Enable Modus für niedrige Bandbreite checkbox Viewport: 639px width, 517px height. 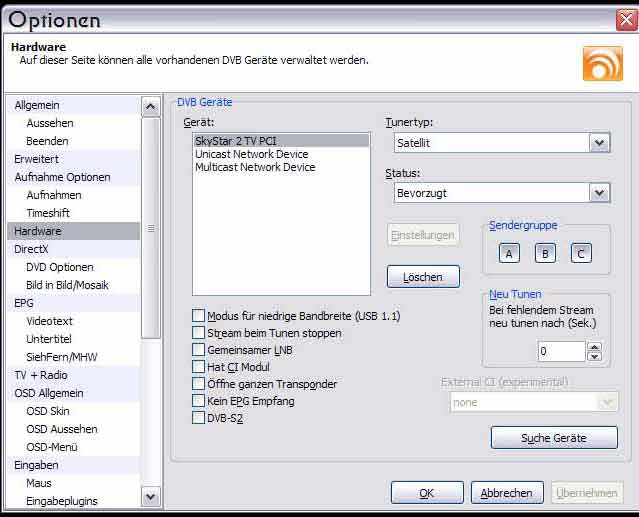pyautogui.click(x=198, y=316)
